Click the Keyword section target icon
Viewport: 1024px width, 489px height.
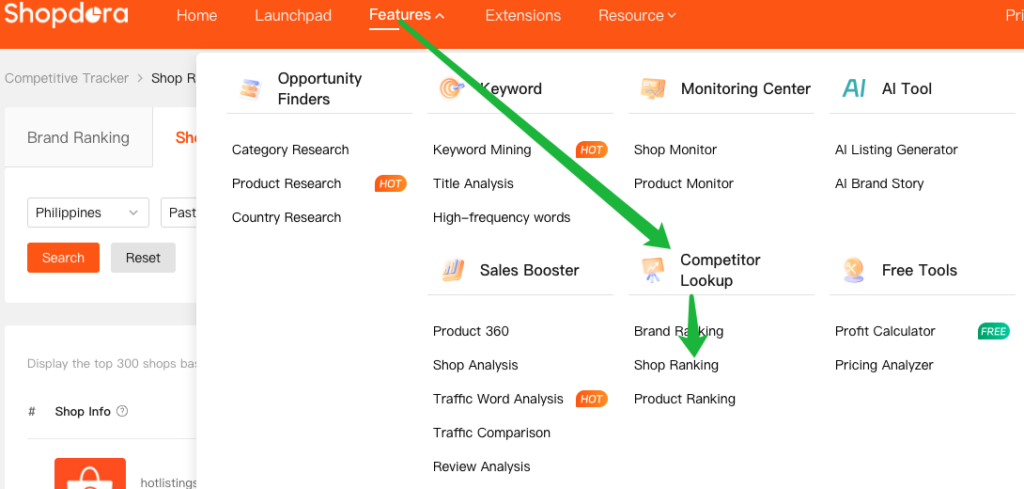[451, 89]
